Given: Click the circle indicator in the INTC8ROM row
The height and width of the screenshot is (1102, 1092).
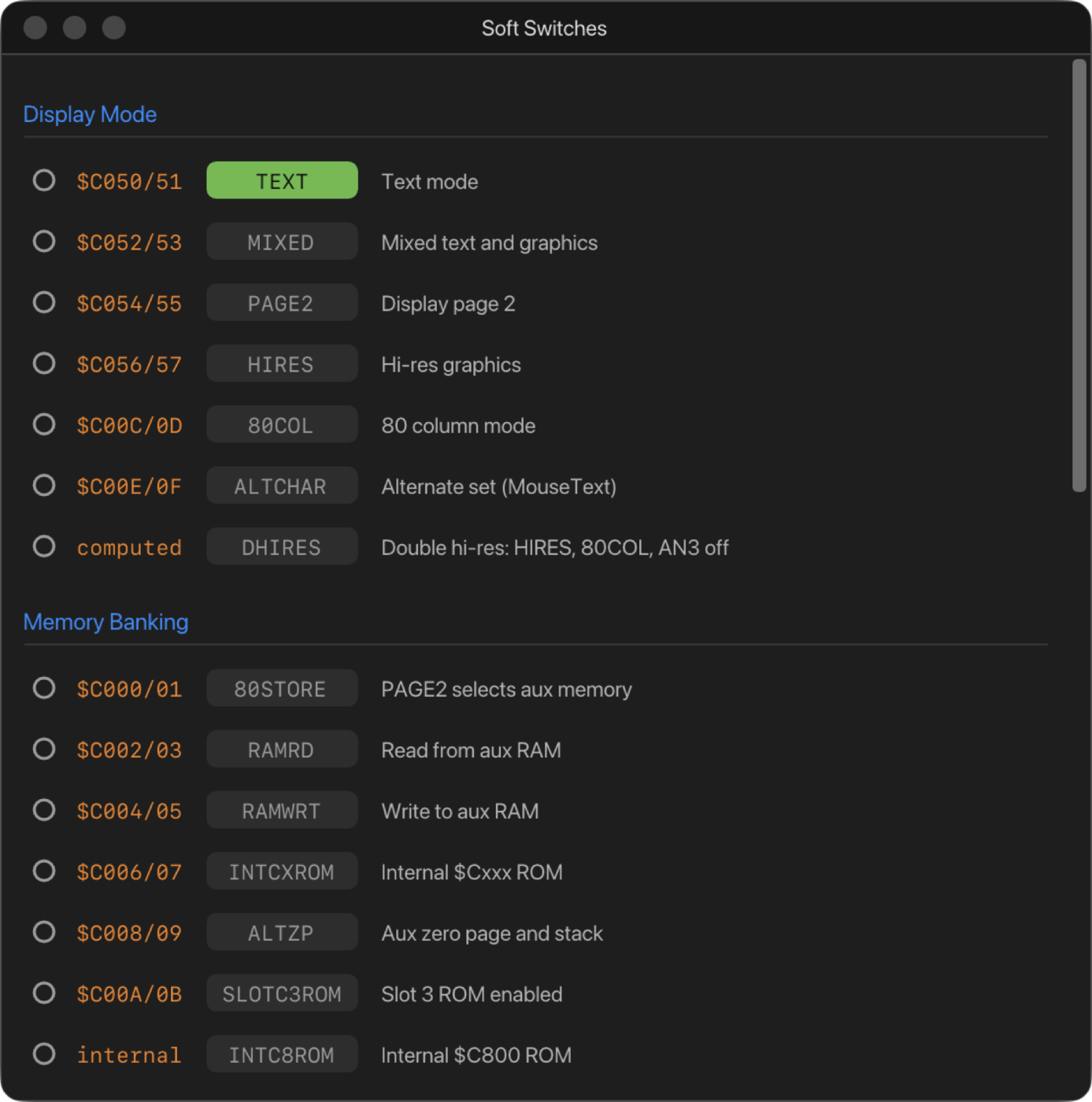Looking at the screenshot, I should [x=44, y=1054].
